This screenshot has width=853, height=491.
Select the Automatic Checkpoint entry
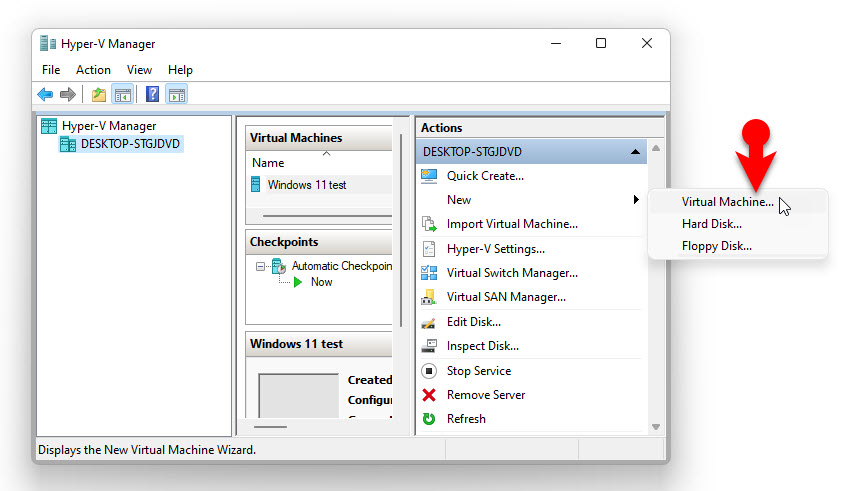(x=342, y=266)
